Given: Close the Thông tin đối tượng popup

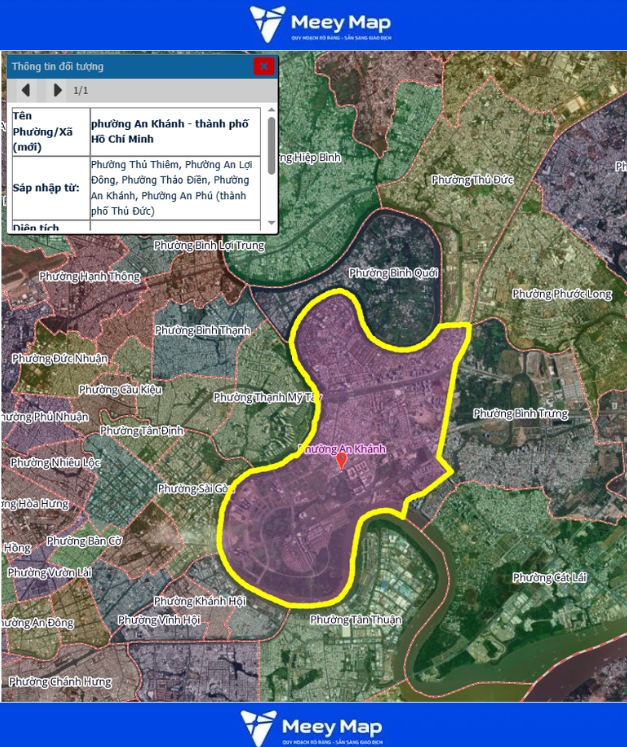Looking at the screenshot, I should [x=264, y=67].
